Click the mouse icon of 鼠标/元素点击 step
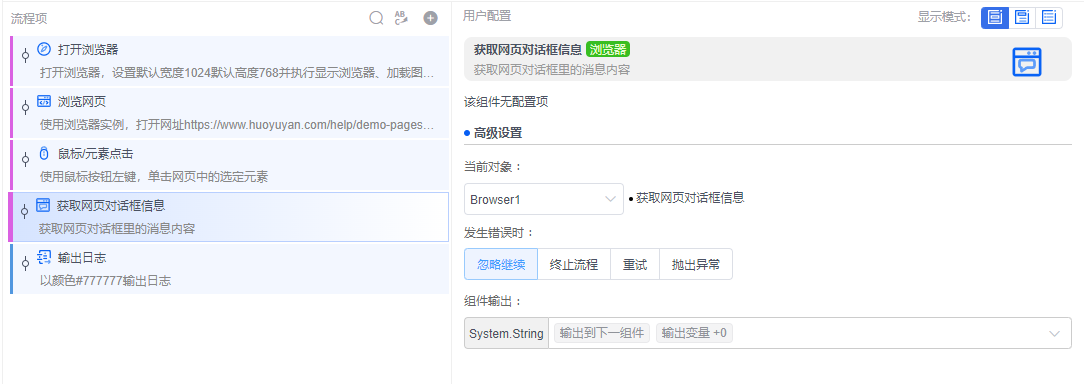Screen dimensions: 1084x384 (x=44, y=154)
